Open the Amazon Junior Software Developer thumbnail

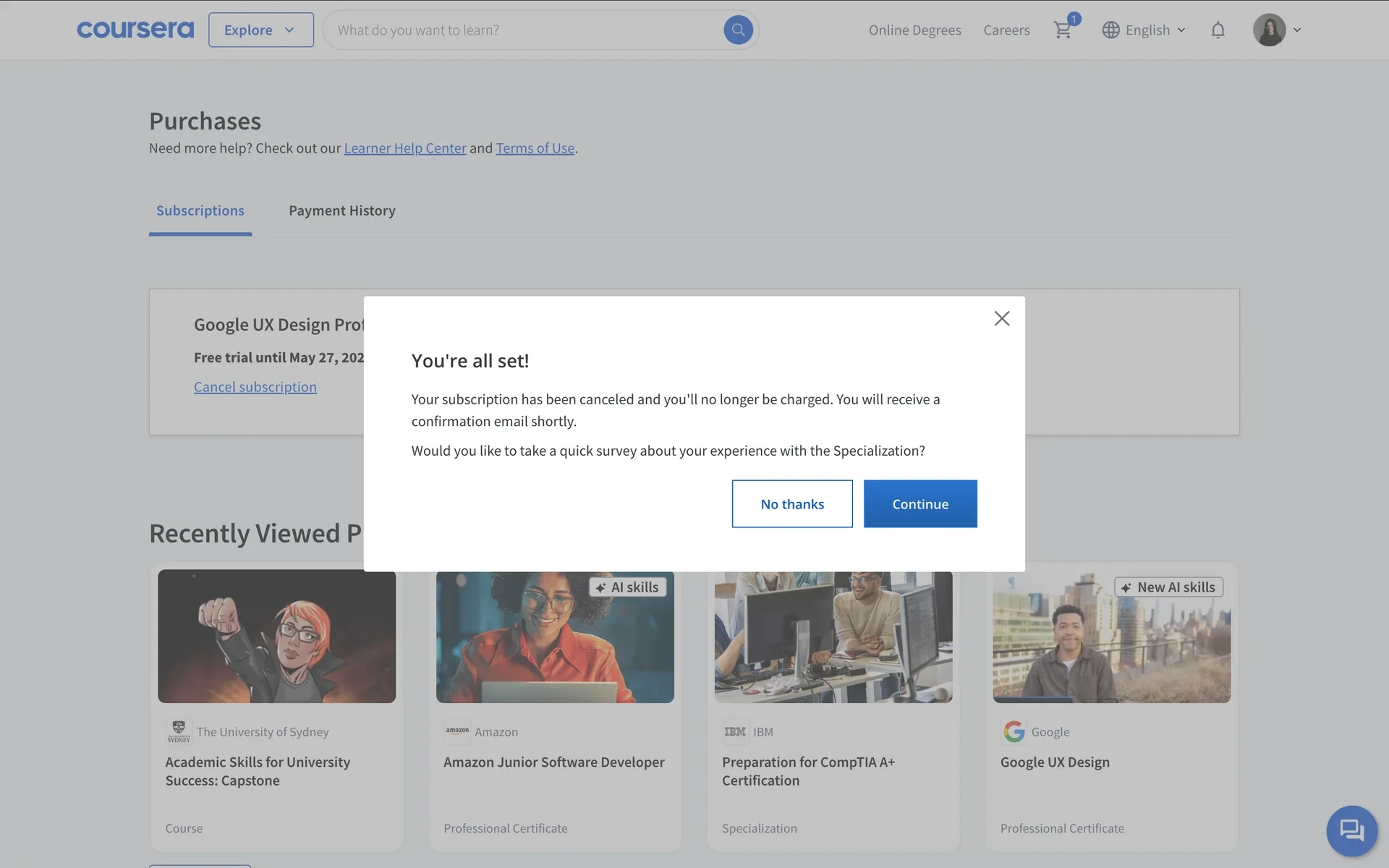click(555, 637)
